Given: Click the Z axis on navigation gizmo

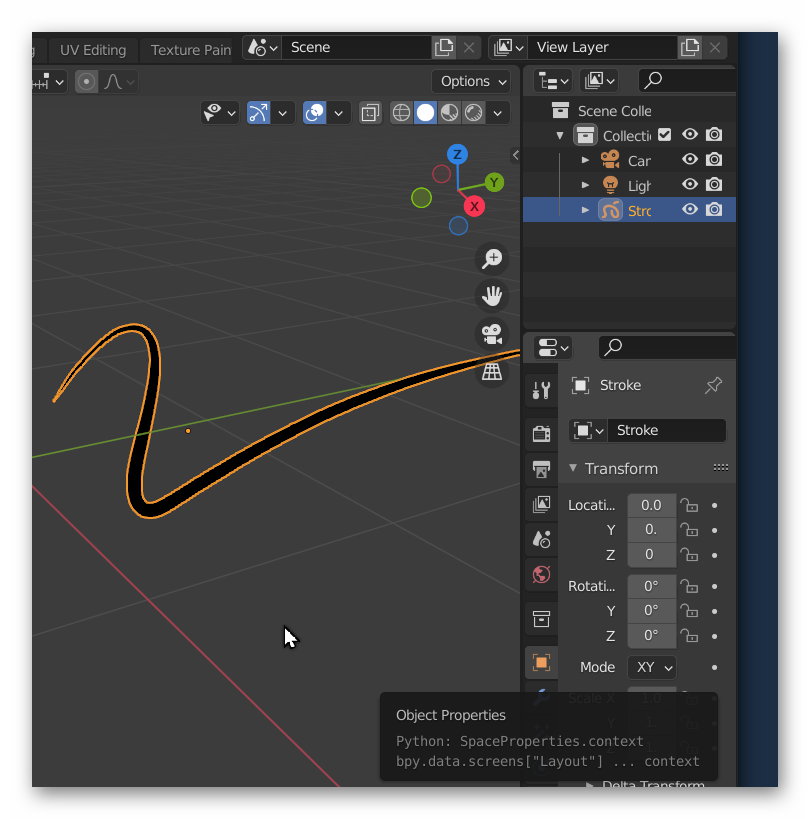Looking at the screenshot, I should pos(457,155).
